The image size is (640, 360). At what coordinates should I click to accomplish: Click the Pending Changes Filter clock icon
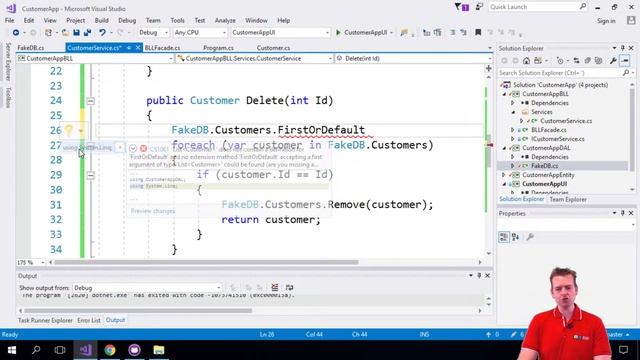560,61
